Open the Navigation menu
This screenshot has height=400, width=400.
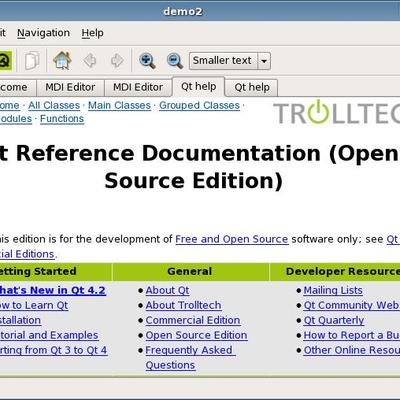(x=44, y=33)
